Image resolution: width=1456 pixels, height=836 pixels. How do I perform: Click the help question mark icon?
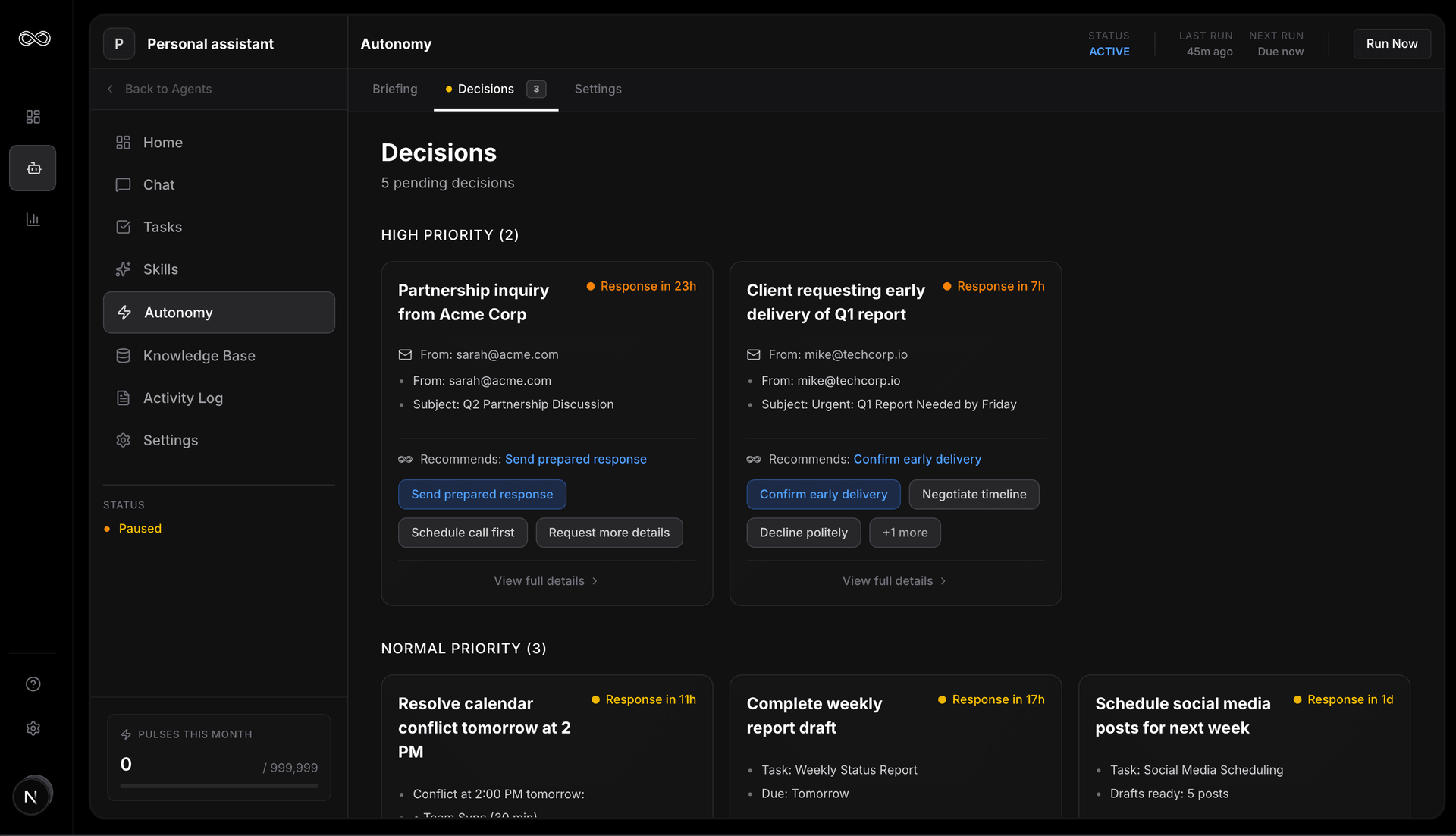(33, 684)
